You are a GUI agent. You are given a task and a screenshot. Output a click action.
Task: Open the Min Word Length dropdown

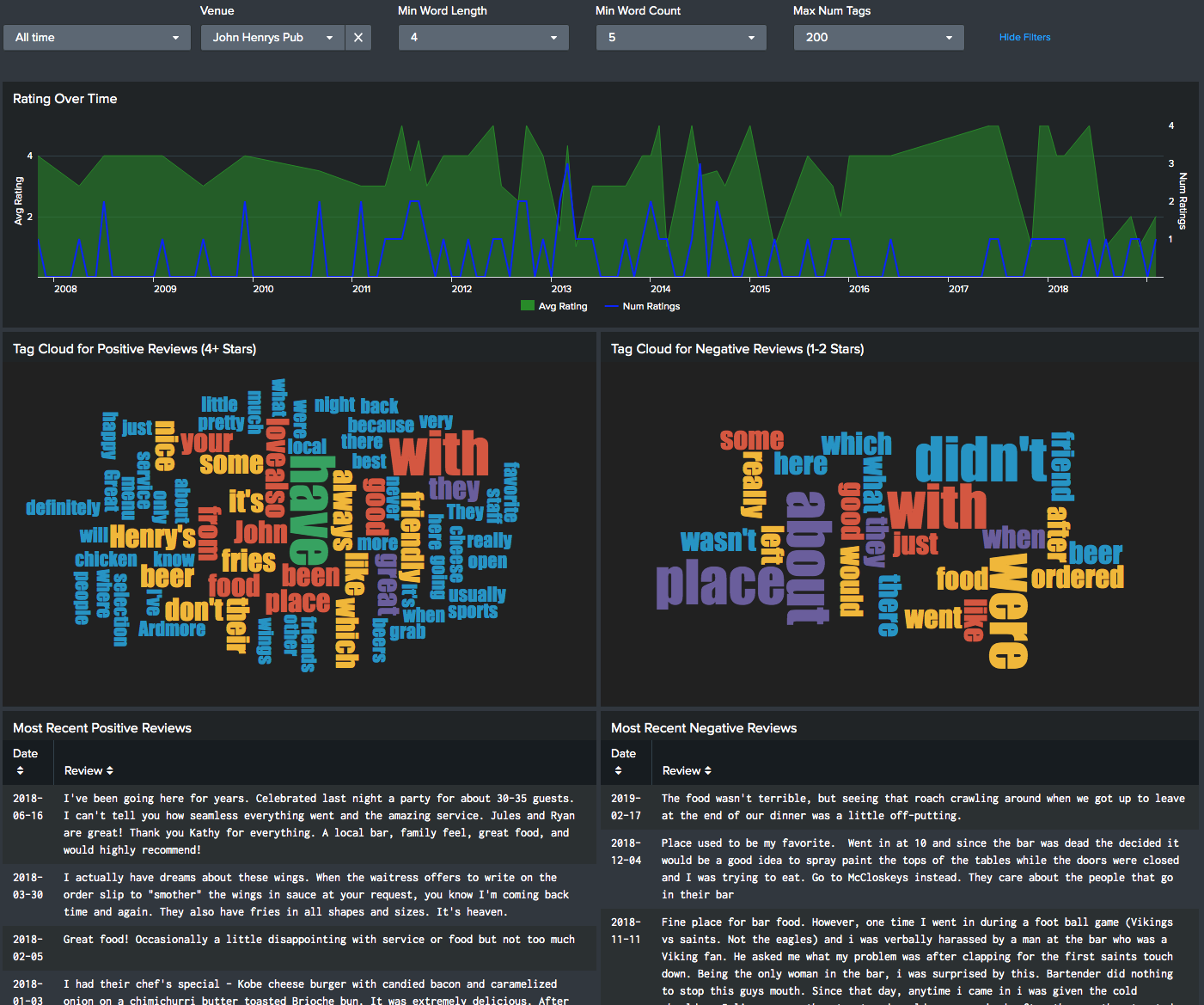[x=484, y=38]
